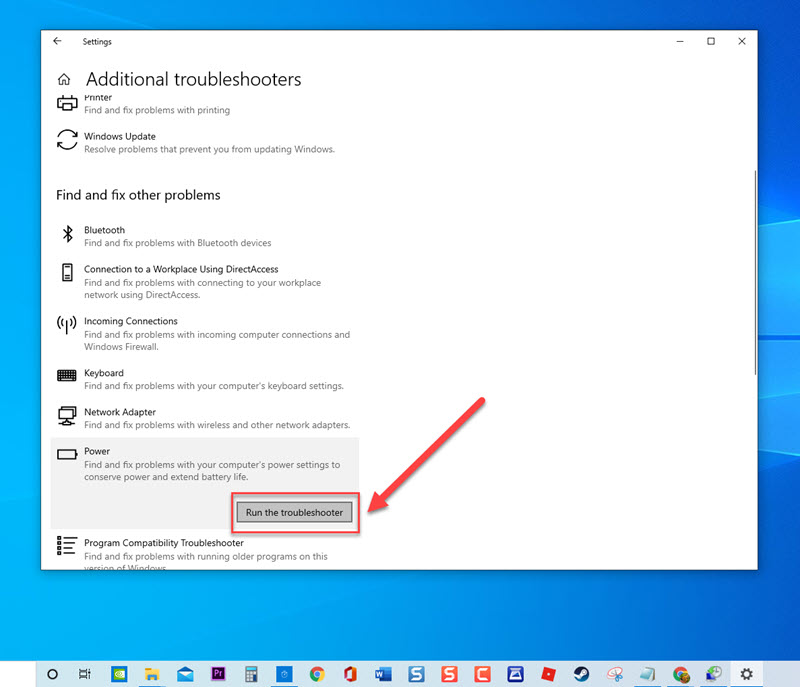Select the Bluetooth troubleshooter icon
Image resolution: width=800 pixels, height=687 pixels.
click(x=67, y=233)
